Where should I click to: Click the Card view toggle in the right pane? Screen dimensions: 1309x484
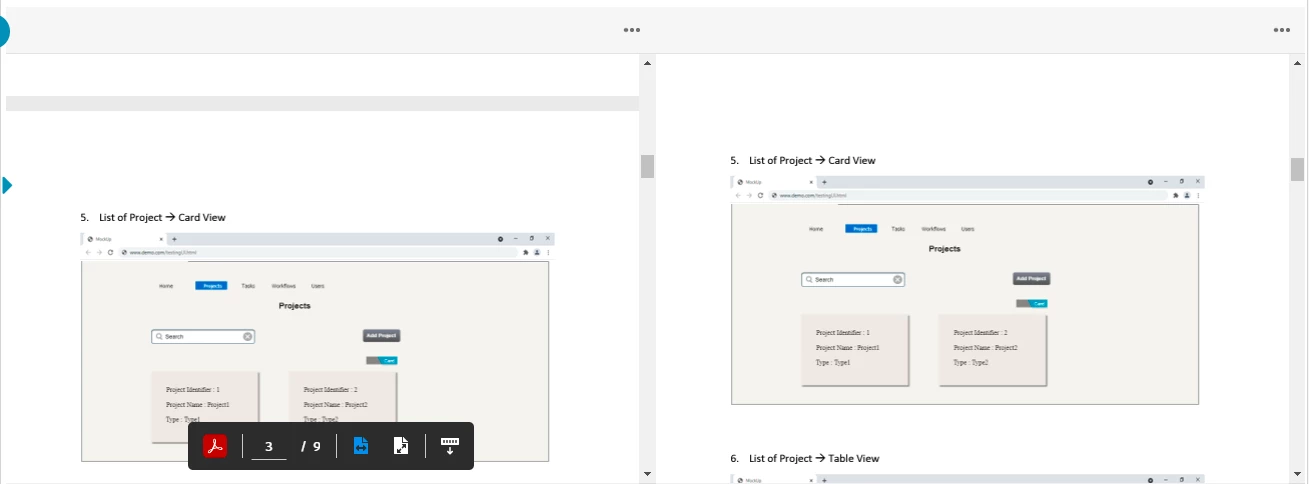point(1031,303)
